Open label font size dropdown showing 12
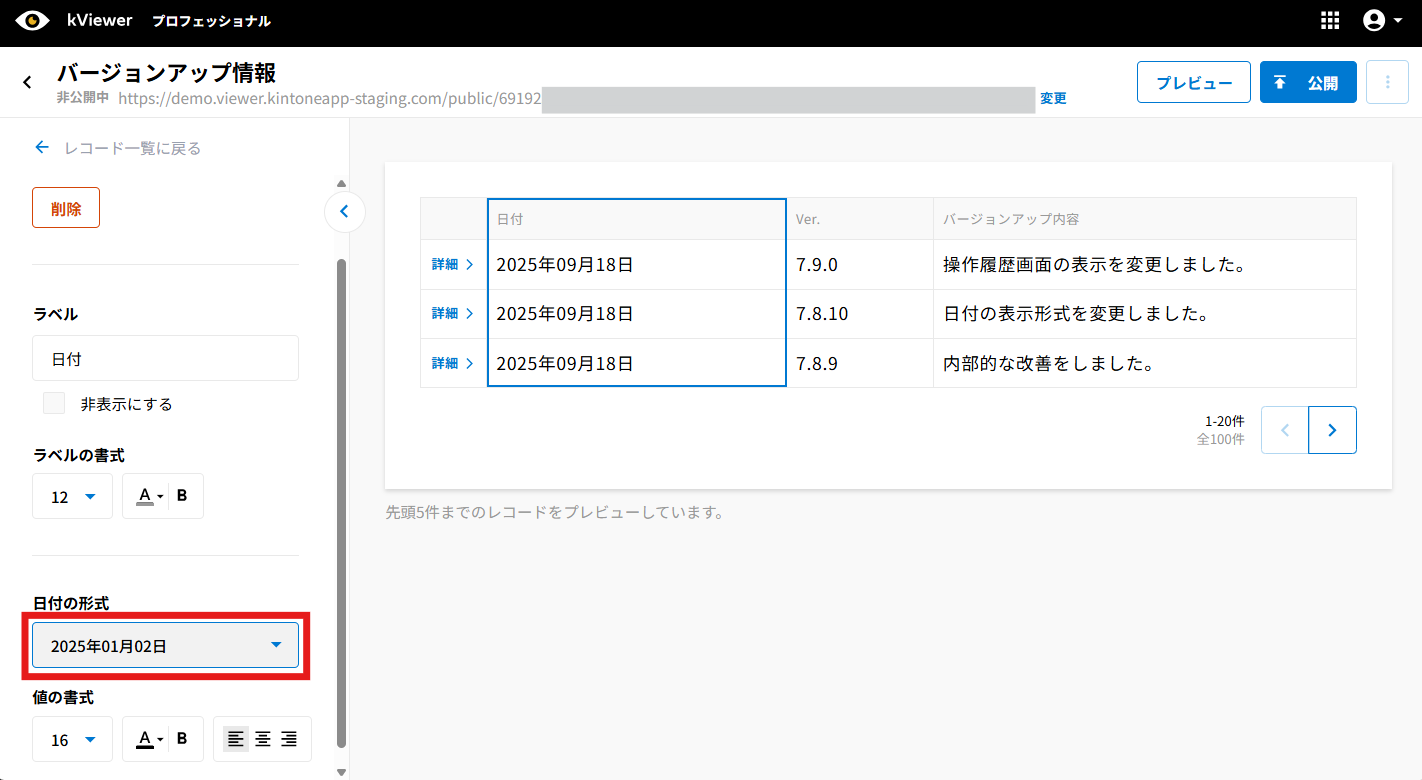1422x780 pixels. coord(72,496)
